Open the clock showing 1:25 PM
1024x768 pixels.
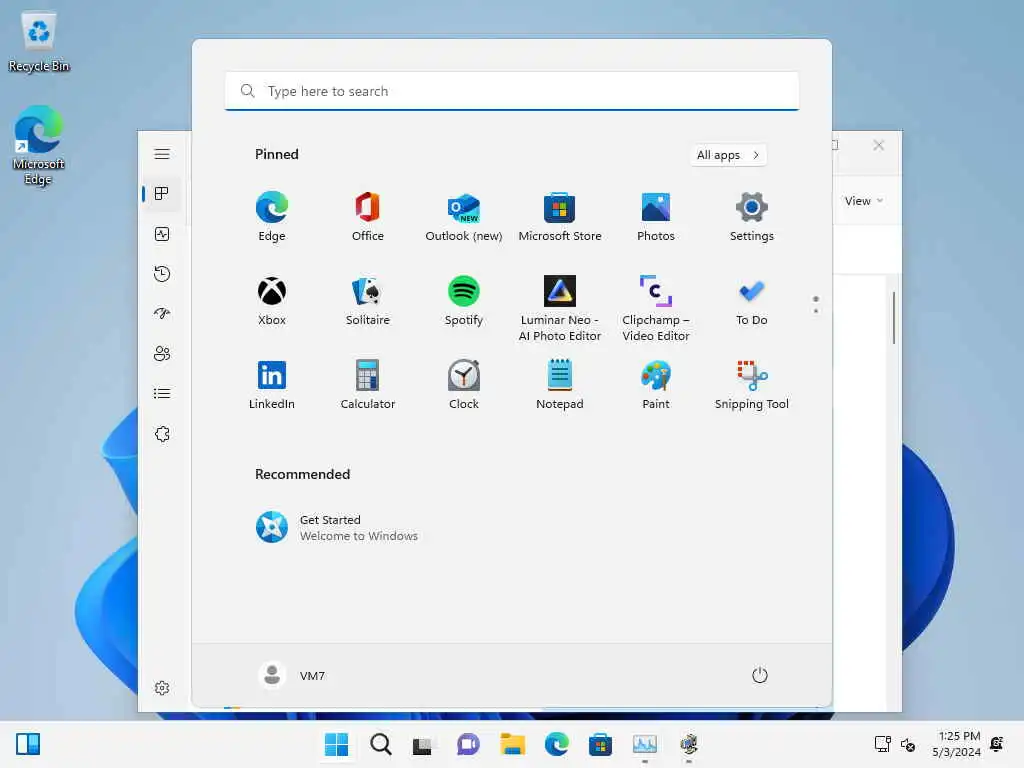(957, 744)
